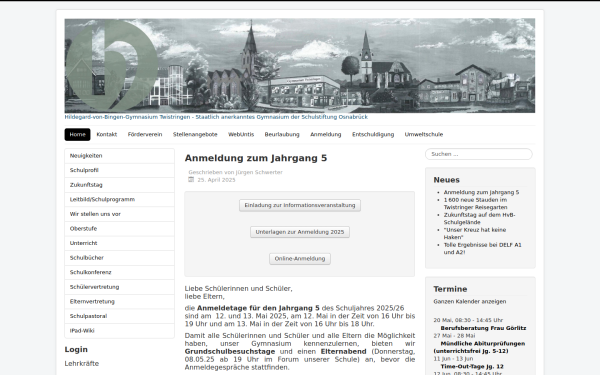
Task: Open the Beurlaubung menu item
Action: 282,134
